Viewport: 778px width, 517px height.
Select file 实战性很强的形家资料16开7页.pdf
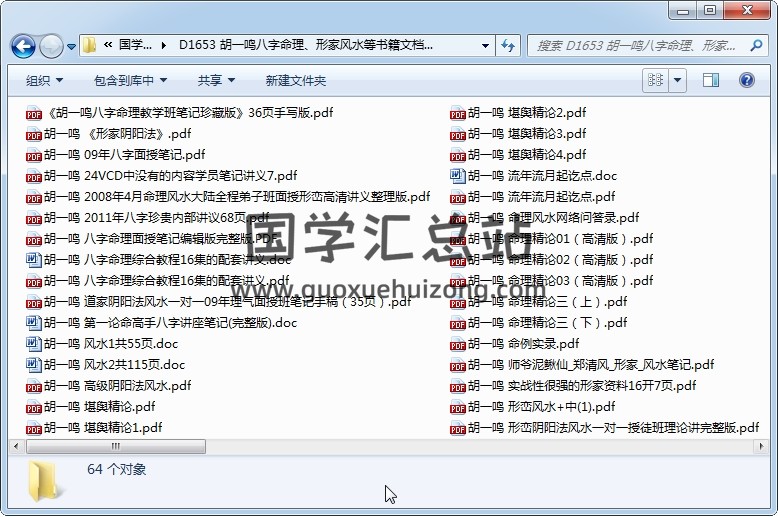pyautogui.click(x=574, y=386)
